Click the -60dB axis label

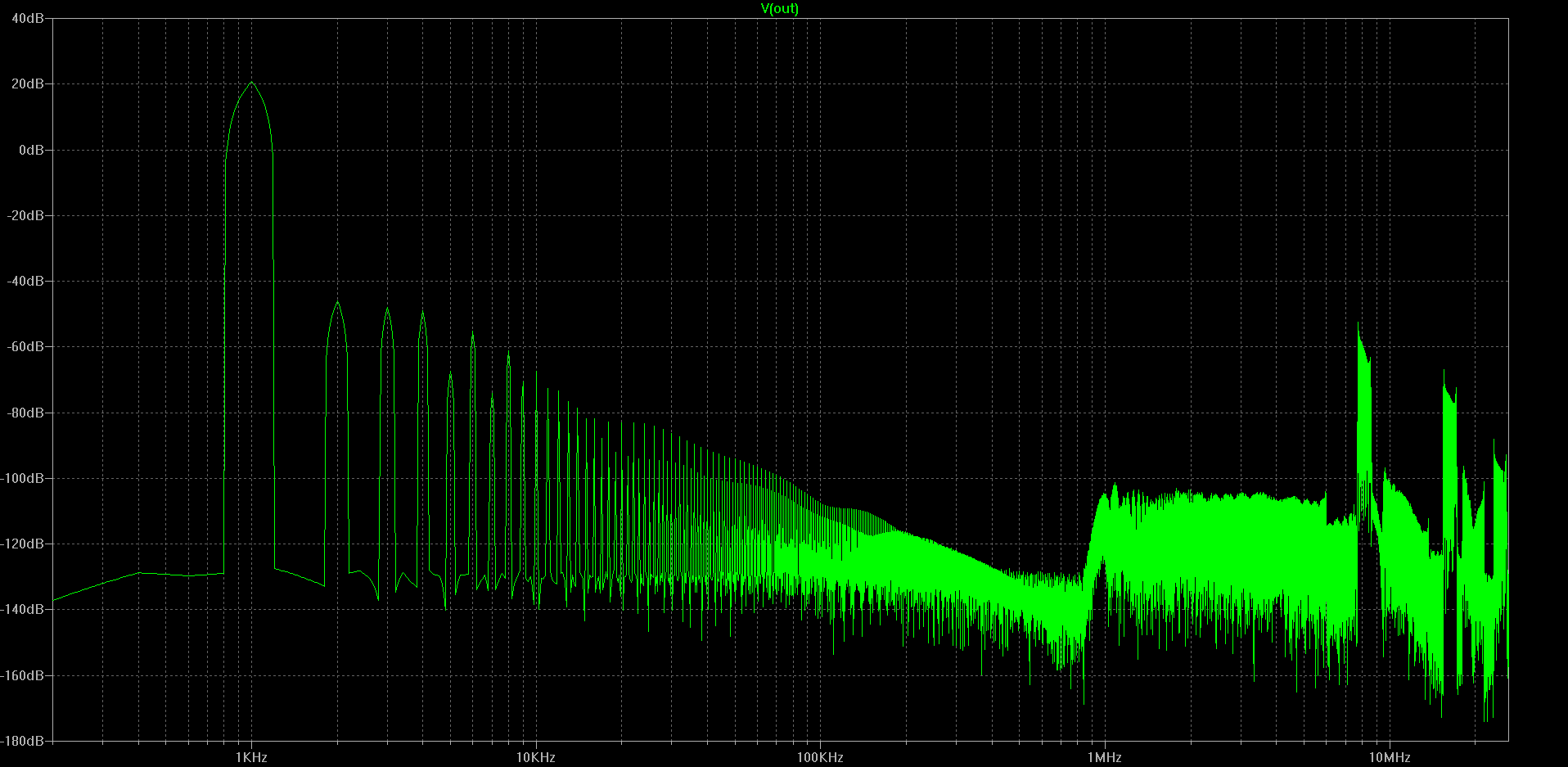[x=26, y=346]
